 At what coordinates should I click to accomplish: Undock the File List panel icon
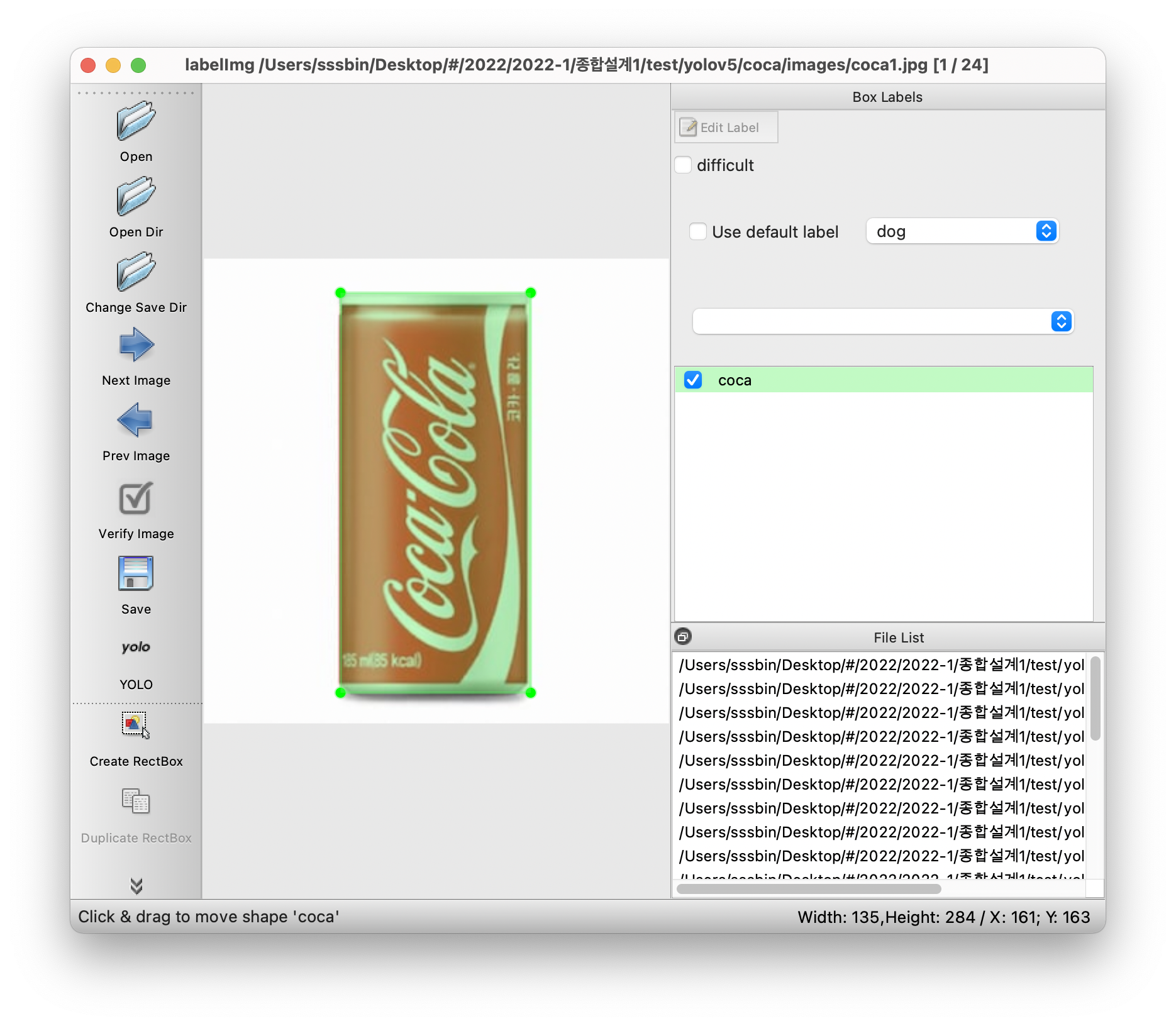683,637
